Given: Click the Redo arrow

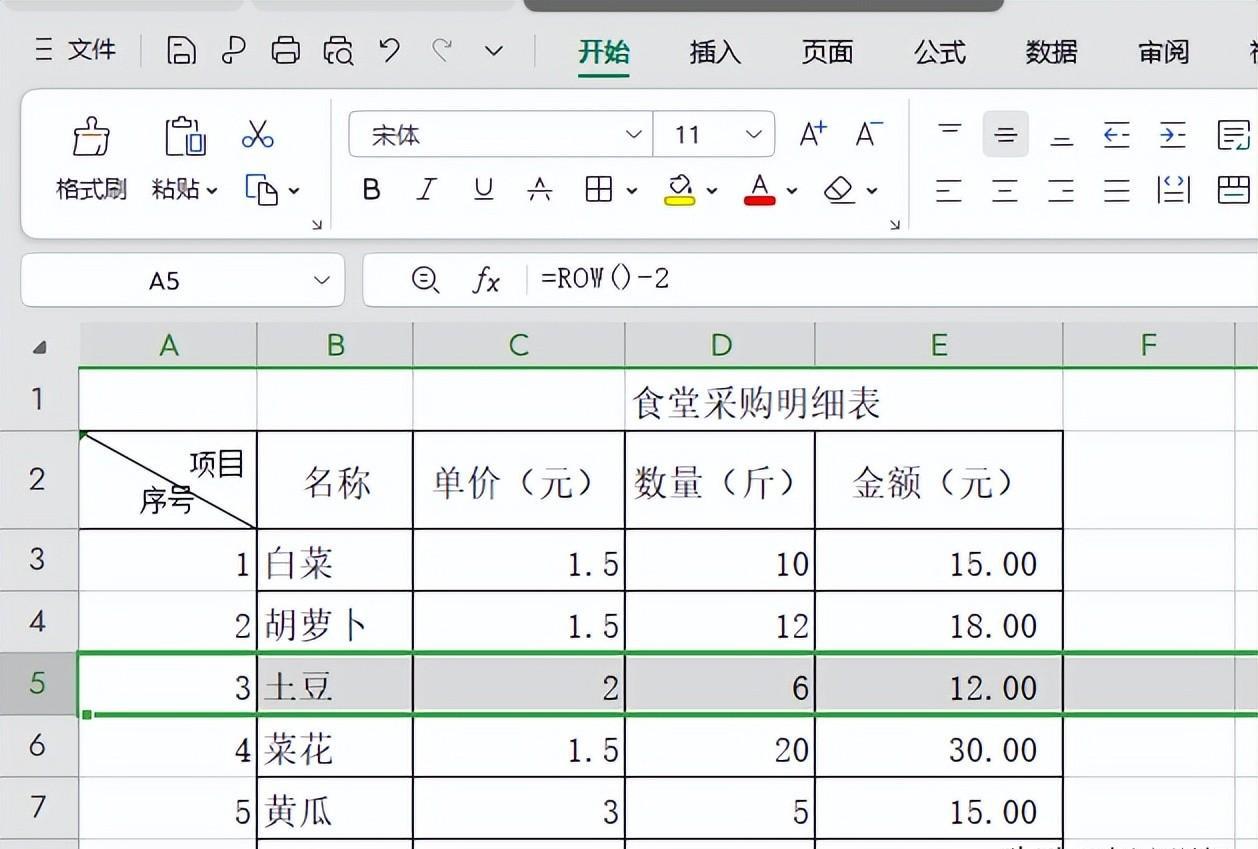Looking at the screenshot, I should [x=442, y=49].
